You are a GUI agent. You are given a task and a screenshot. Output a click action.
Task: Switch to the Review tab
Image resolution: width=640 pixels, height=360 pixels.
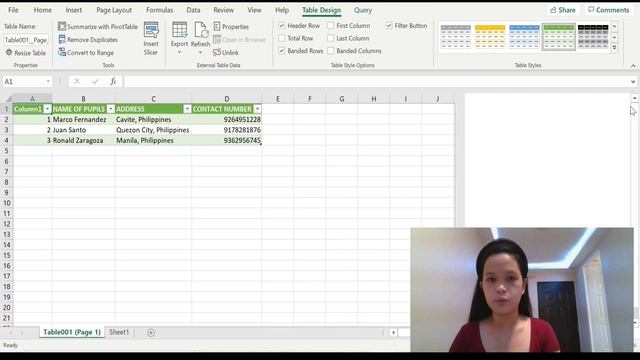(x=224, y=10)
